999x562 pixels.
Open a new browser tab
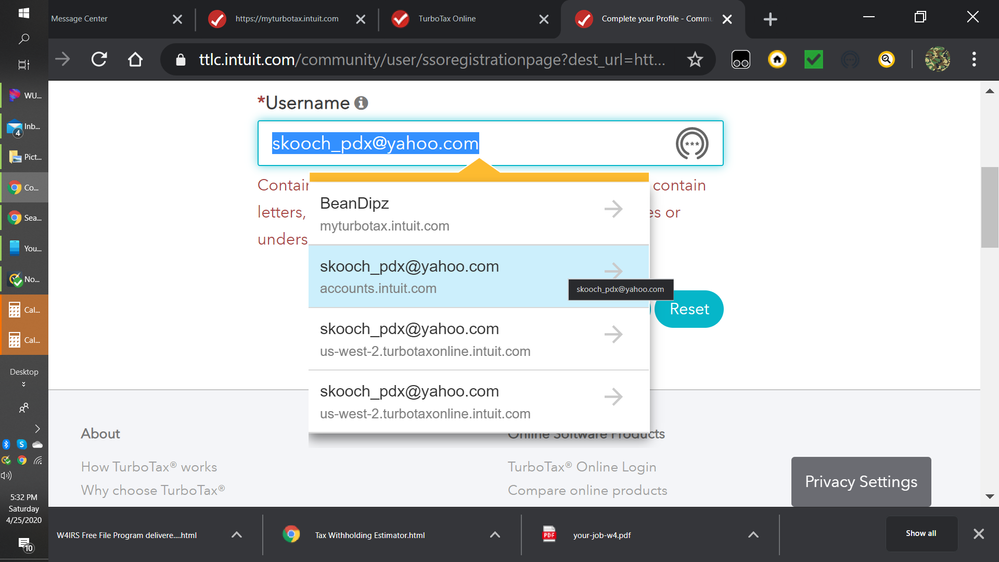770,19
